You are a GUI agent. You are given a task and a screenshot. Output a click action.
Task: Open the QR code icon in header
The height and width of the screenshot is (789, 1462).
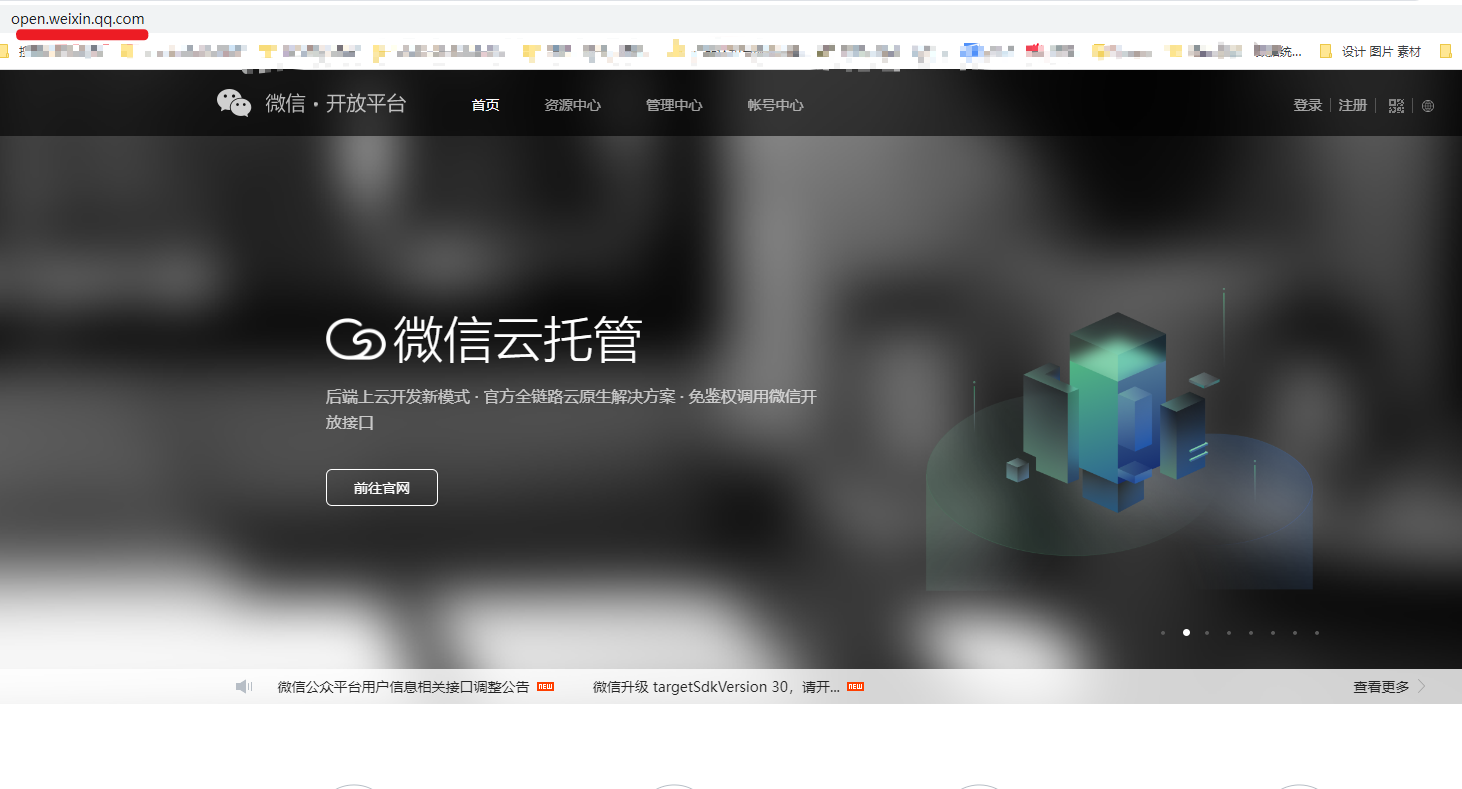point(1397,106)
